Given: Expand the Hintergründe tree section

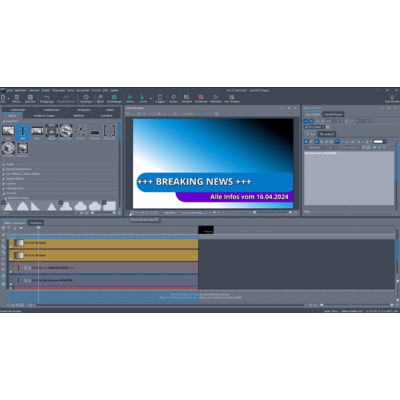Looking at the screenshot, I should 14,188.
